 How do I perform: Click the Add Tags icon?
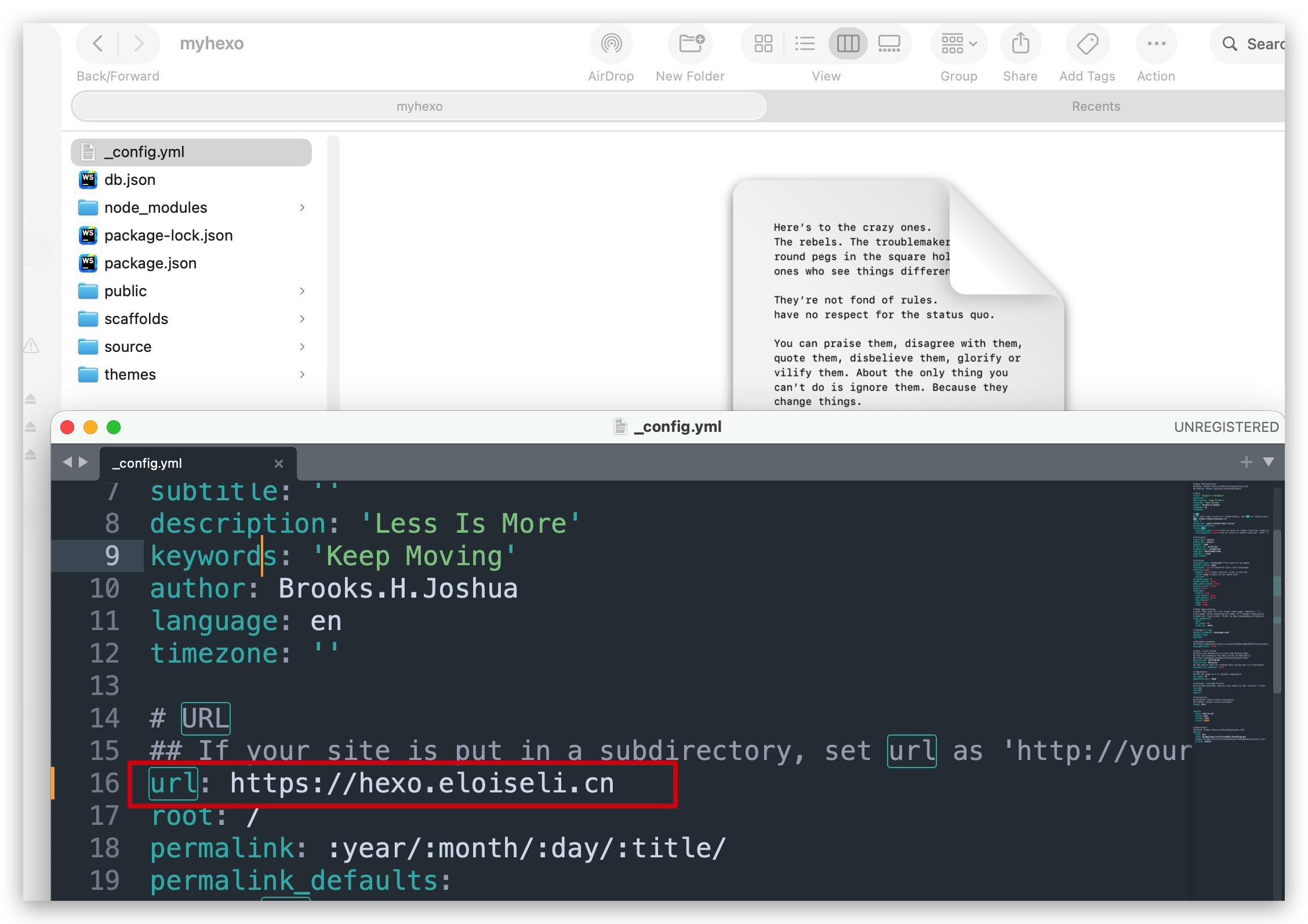pyautogui.click(x=1087, y=43)
